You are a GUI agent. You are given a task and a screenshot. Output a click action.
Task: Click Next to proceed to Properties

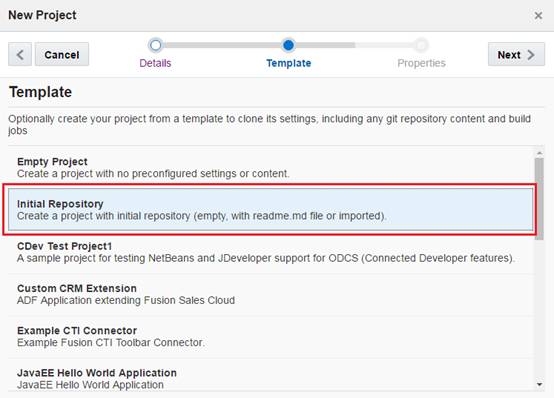(516, 54)
